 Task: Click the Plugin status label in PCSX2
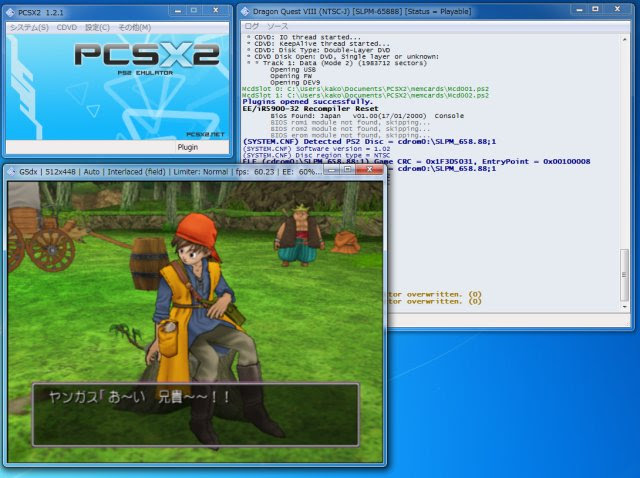coord(187,147)
